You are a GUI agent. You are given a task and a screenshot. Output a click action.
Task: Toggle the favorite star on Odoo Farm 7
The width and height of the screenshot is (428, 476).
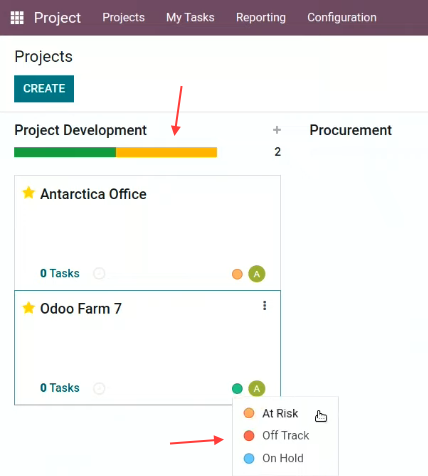(28, 308)
